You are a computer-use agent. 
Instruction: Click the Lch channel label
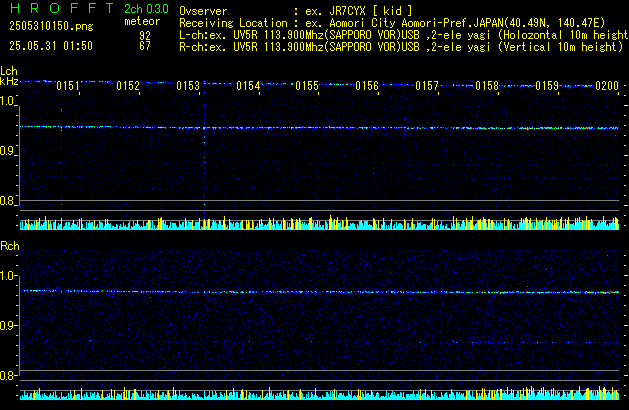(x=9, y=71)
